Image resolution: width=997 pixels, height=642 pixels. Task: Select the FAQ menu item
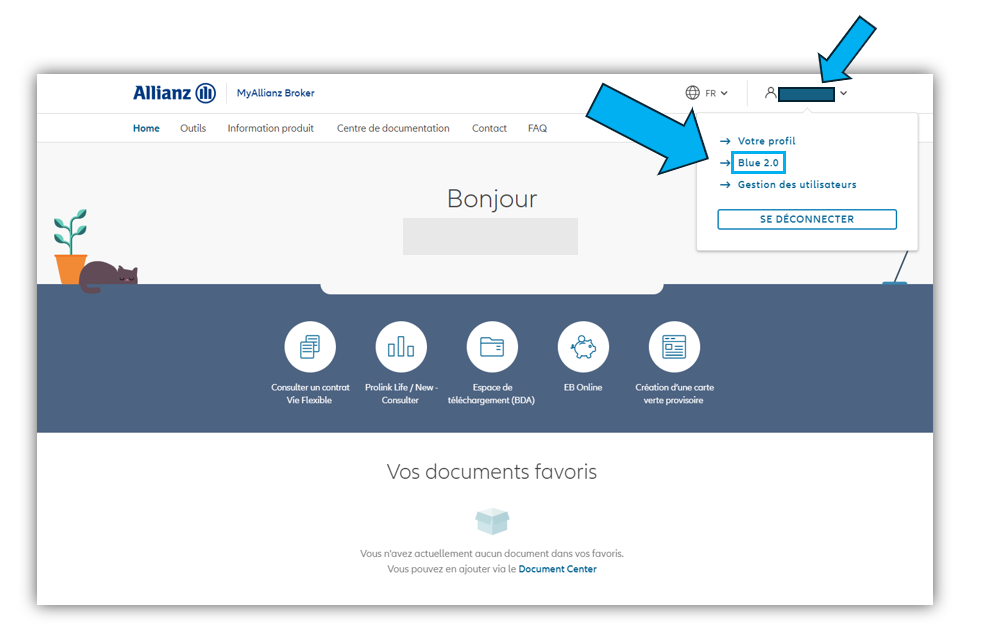(537, 128)
